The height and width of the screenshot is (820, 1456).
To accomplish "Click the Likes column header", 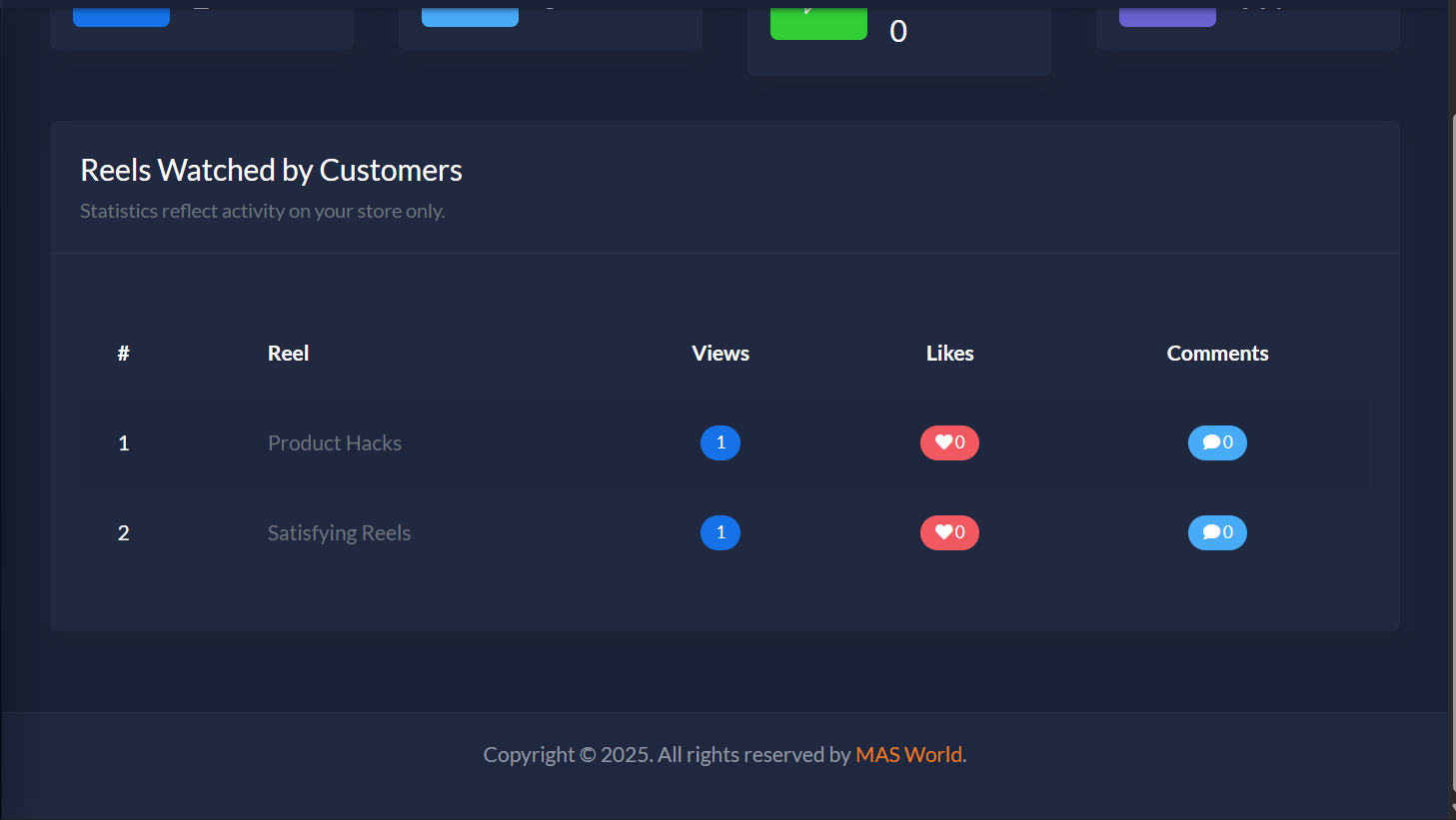I will click(949, 353).
